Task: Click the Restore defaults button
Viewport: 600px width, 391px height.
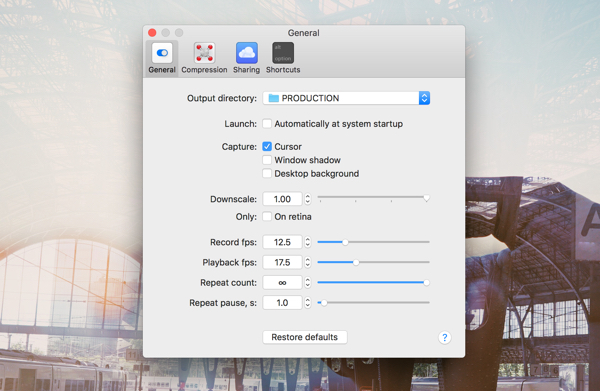Action: pos(305,337)
